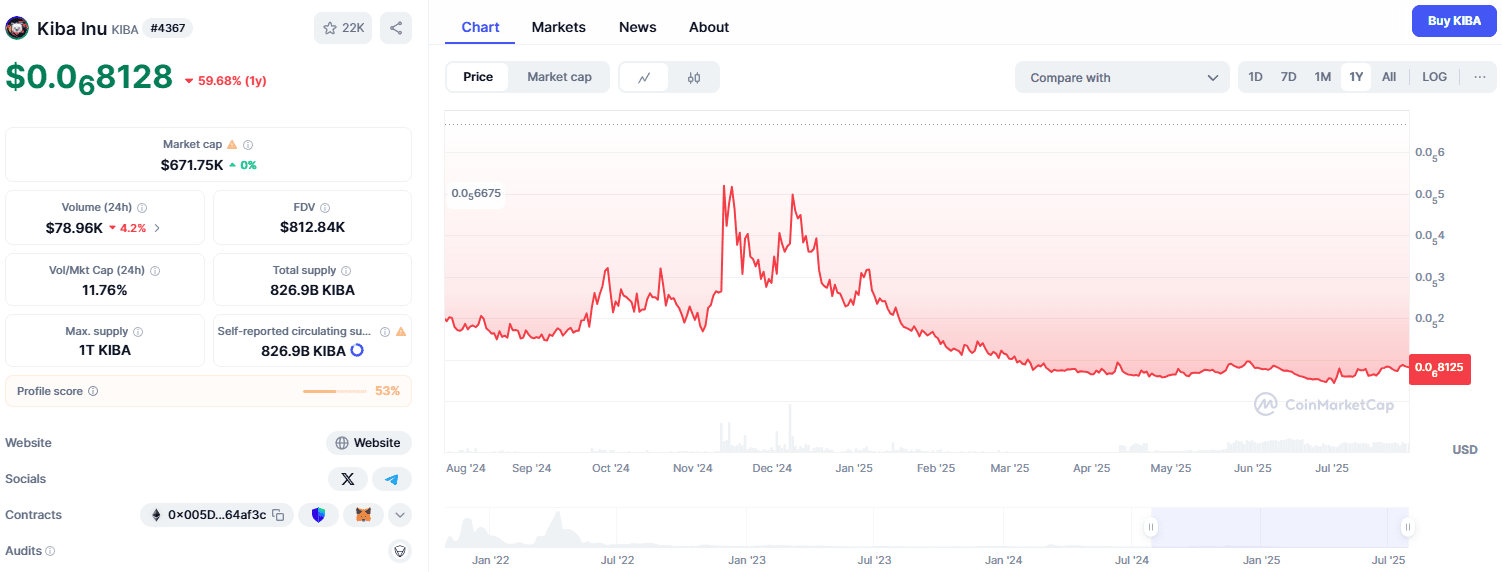This screenshot has width=1502, height=572.
Task: Click right handle of range slider
Action: pyautogui.click(x=1407, y=527)
